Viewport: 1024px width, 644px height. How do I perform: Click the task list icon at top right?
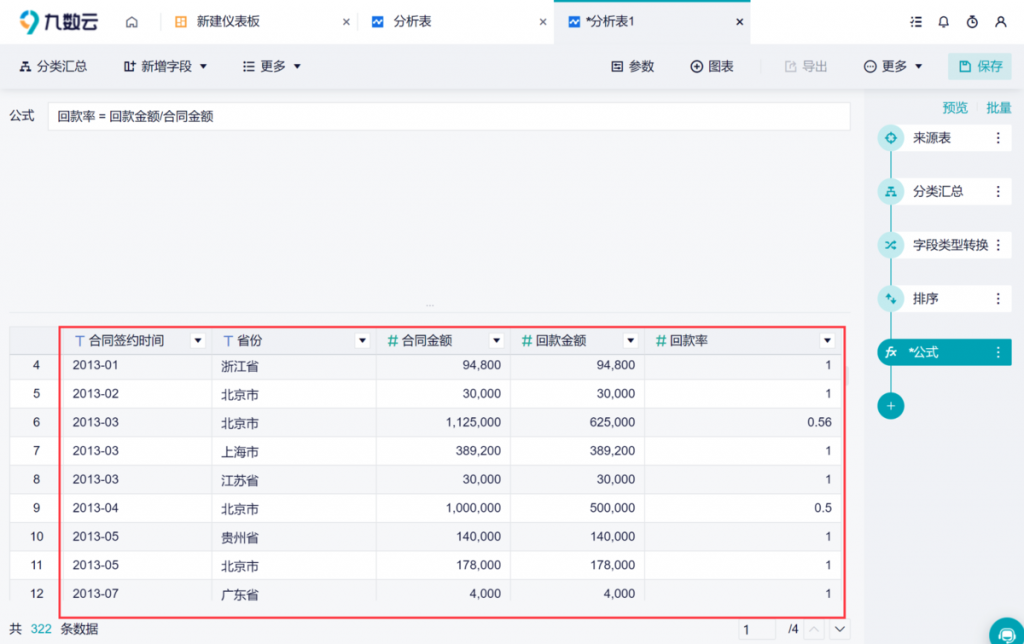click(915, 21)
